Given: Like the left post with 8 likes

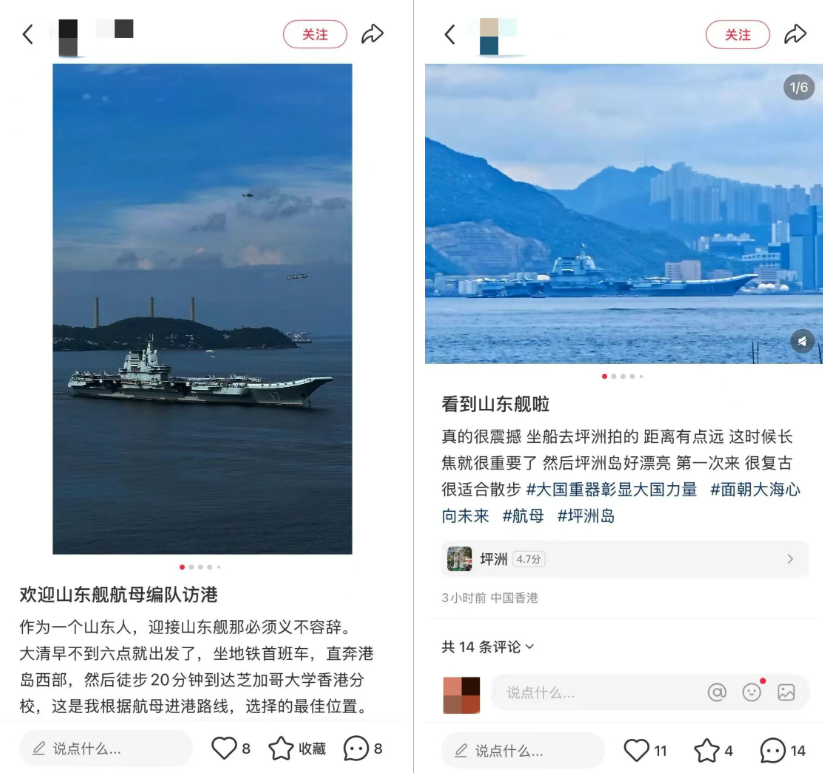Looking at the screenshot, I should point(224,748).
